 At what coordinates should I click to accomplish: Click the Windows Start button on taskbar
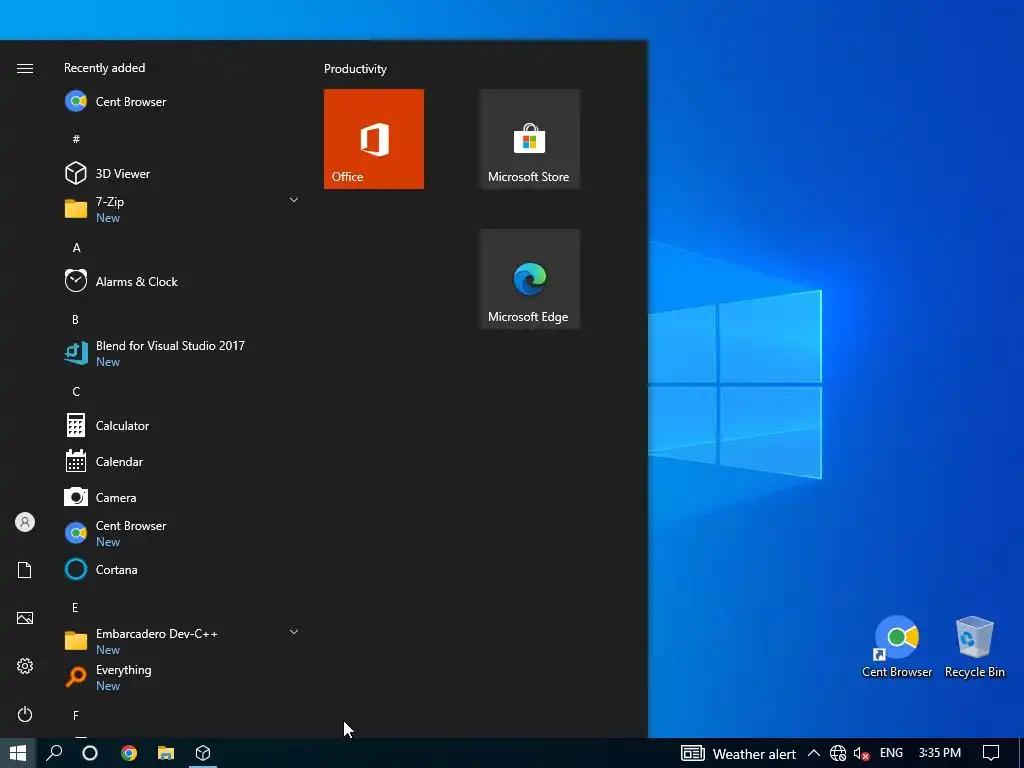[x=18, y=753]
